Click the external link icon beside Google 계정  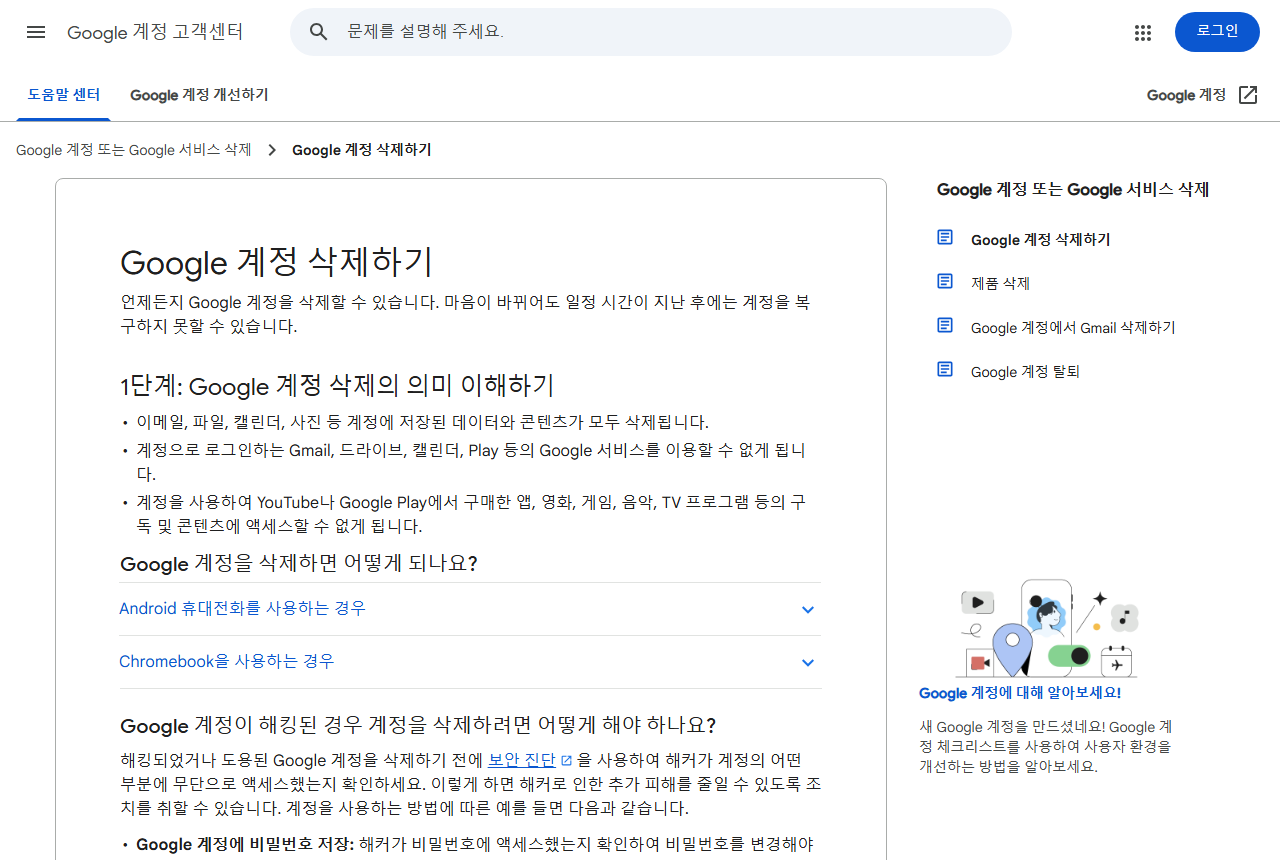1248,95
